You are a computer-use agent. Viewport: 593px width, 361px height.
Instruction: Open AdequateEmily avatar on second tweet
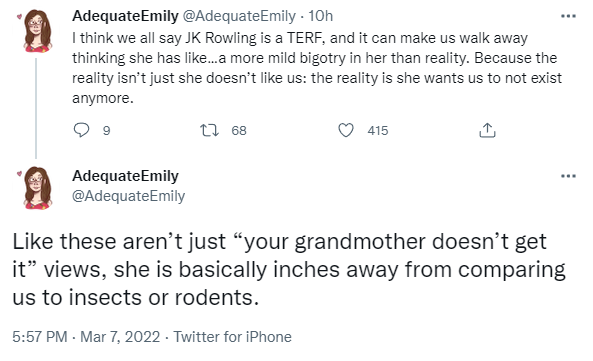click(x=37, y=188)
